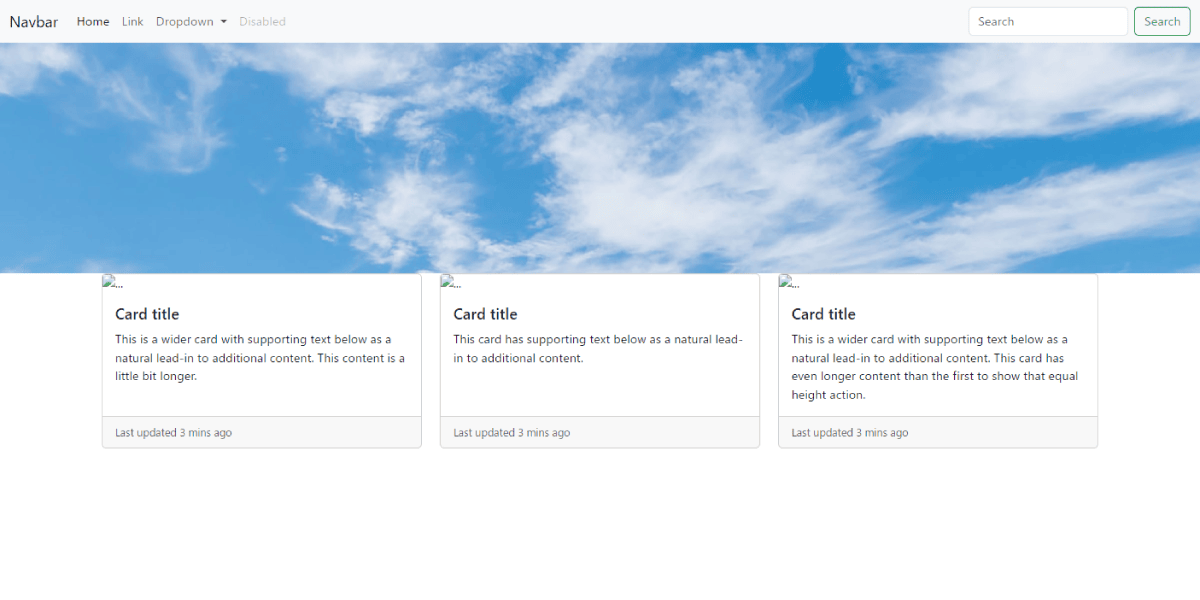Image resolution: width=1200 pixels, height=600 pixels.
Task: Click paragraph ending 'This content is a little bit longer'
Action: click(x=261, y=358)
